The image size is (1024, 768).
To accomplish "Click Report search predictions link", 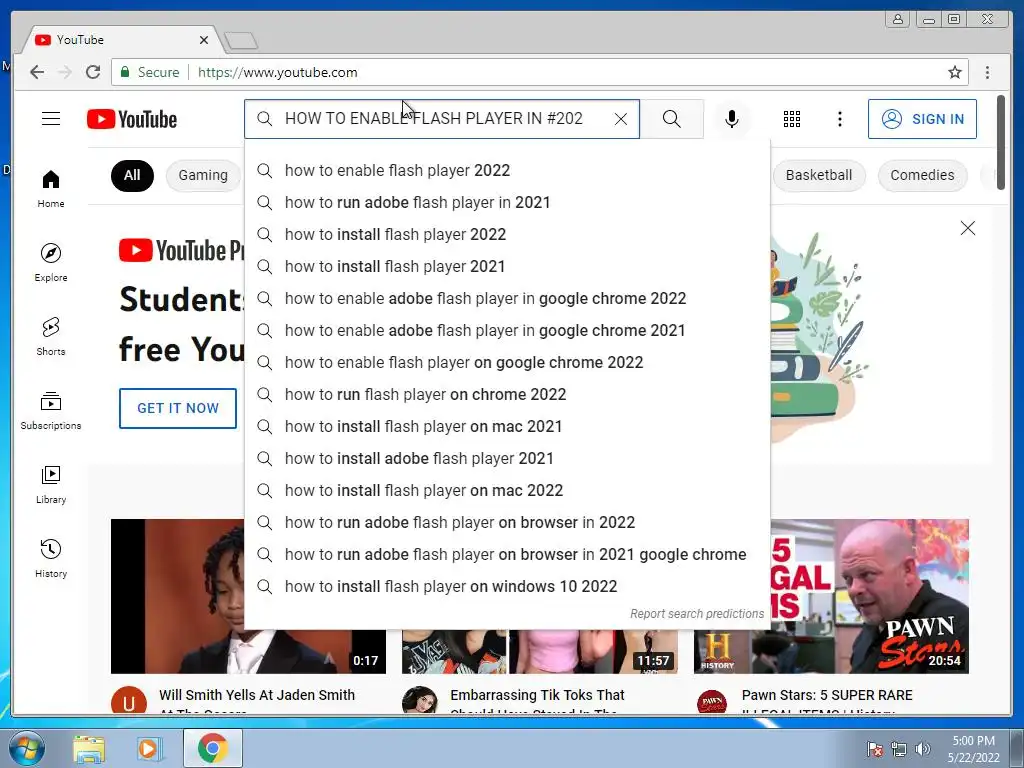I will 697,614.
